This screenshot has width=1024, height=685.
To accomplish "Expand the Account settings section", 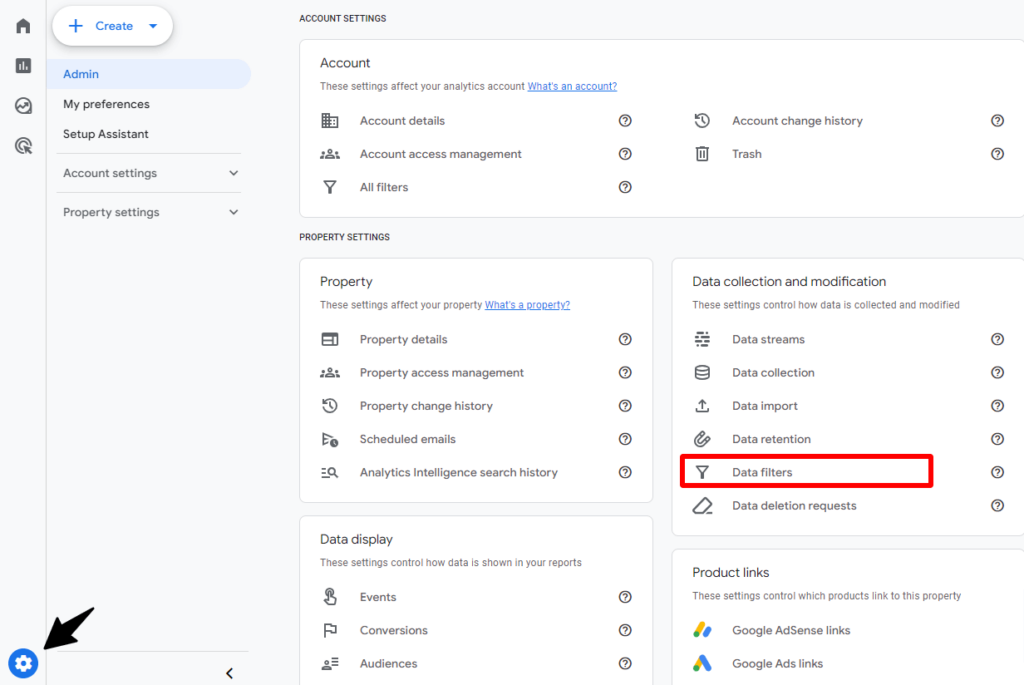I will coord(150,173).
